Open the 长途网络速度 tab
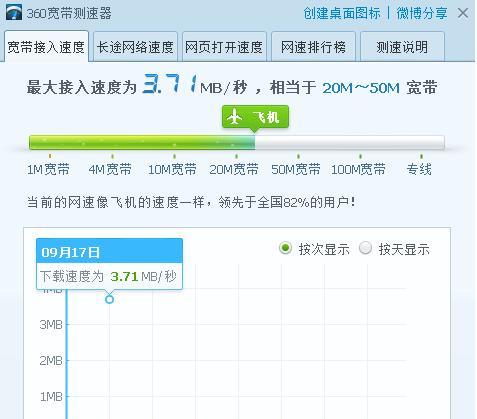Image resolution: width=477 pixels, height=419 pixels. click(x=135, y=47)
